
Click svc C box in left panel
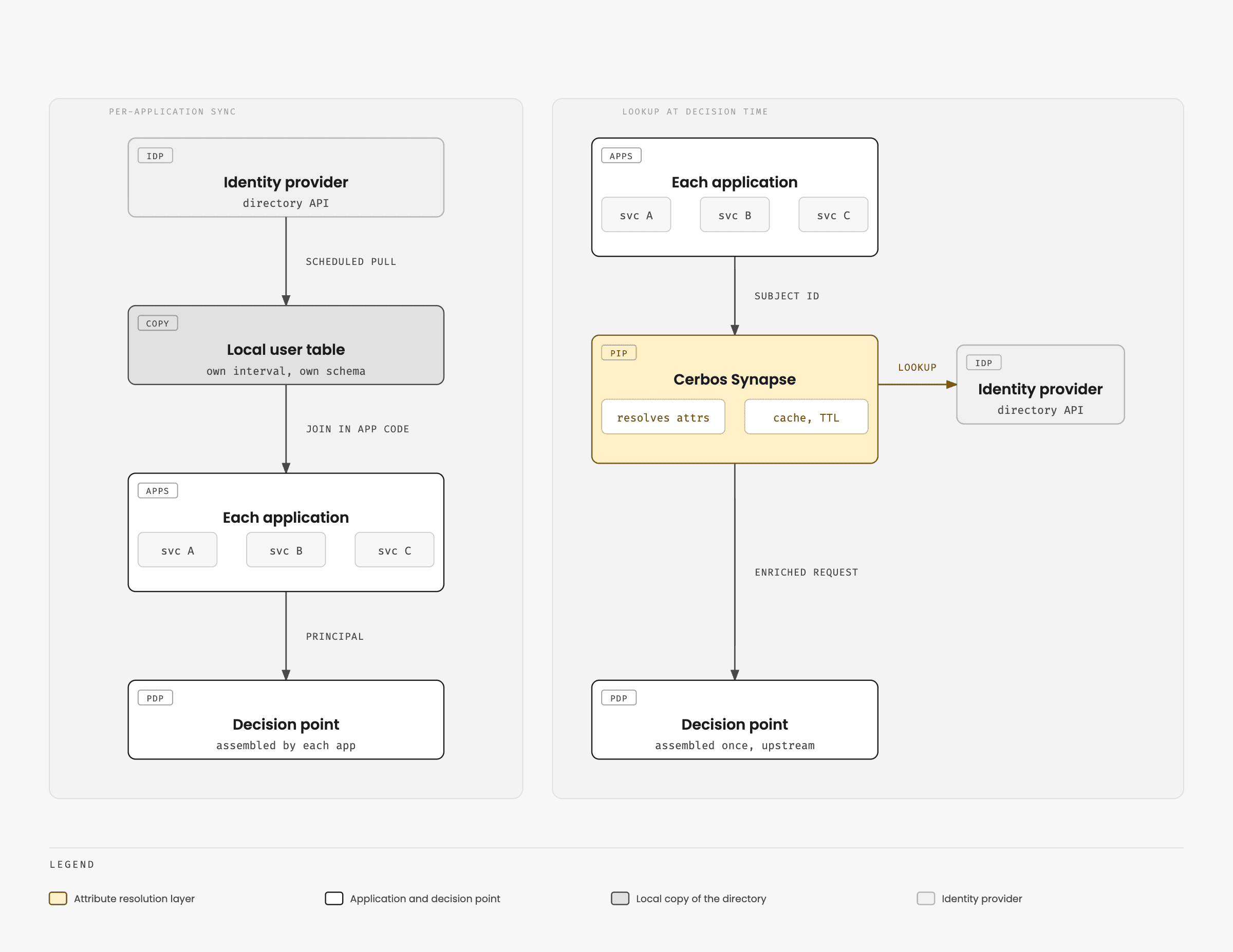click(x=394, y=550)
